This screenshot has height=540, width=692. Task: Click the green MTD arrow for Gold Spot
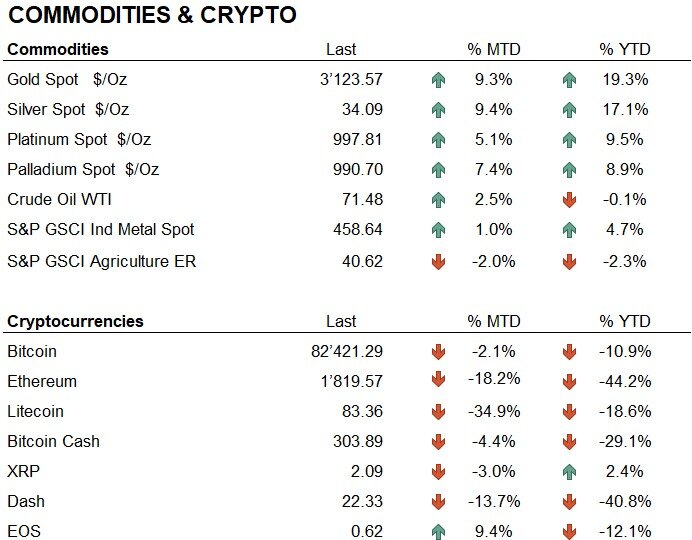coord(438,80)
